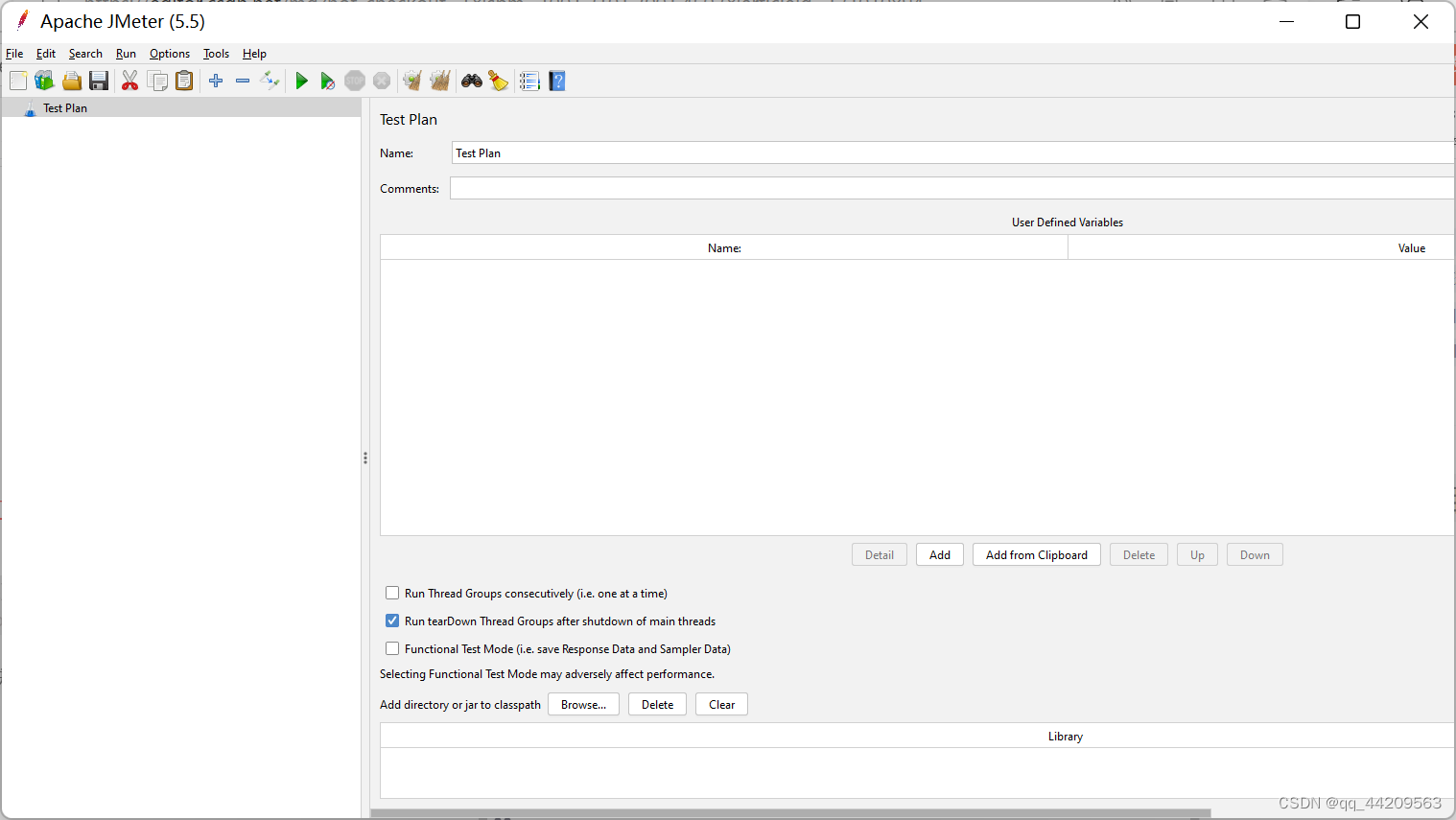Clear results with single broom icon

coord(412,82)
